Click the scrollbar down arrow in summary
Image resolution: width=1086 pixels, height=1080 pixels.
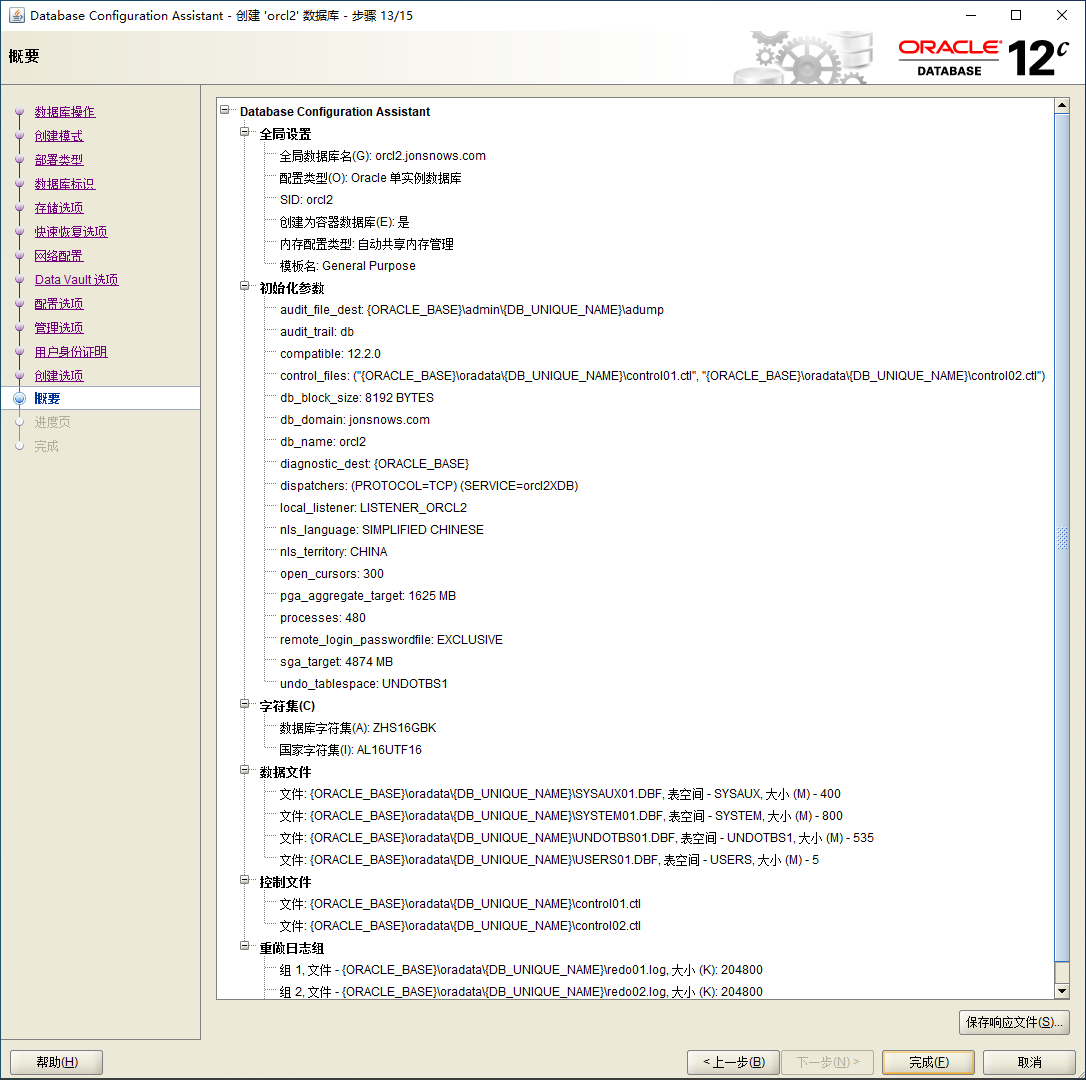click(1062, 990)
